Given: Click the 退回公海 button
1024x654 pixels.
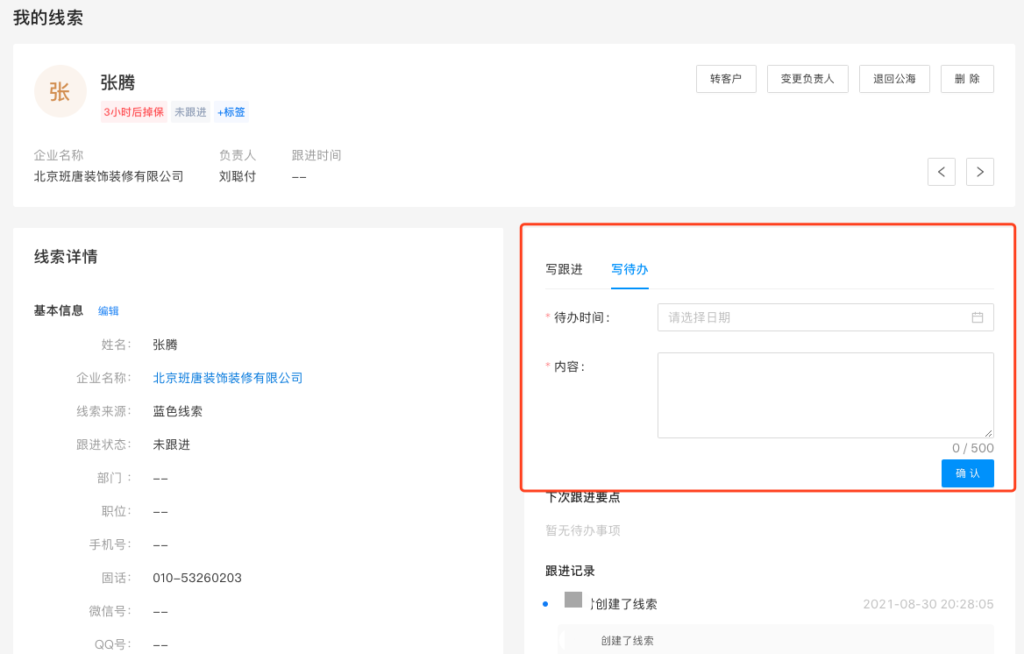Looking at the screenshot, I should (894, 79).
